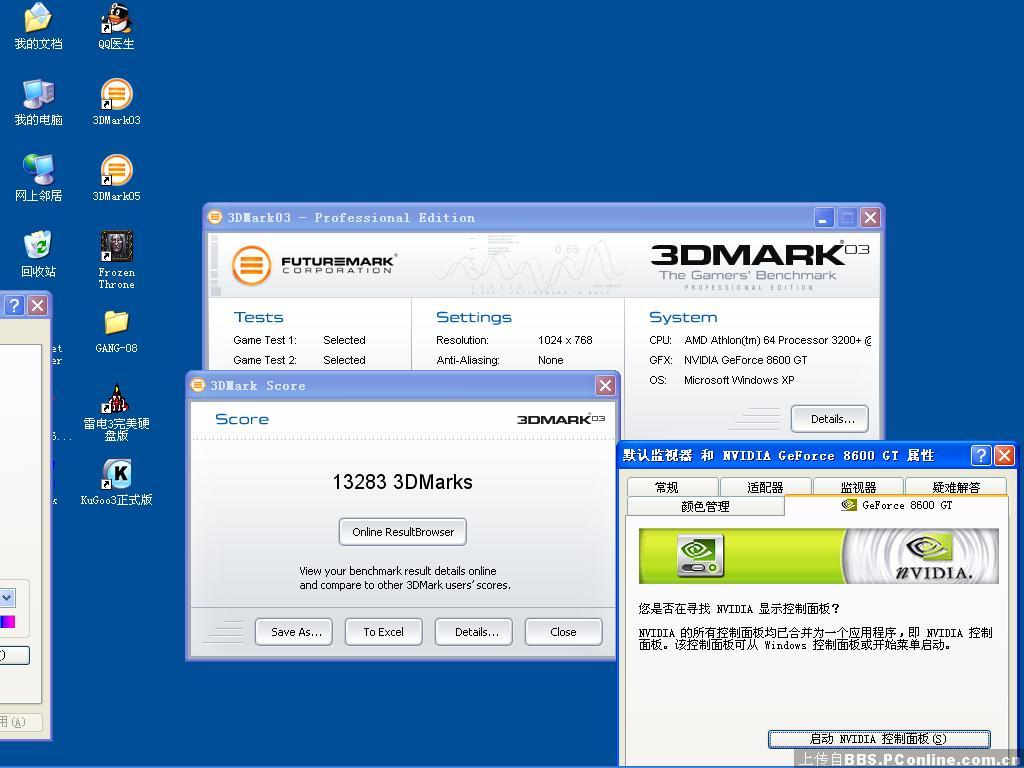Click the 3DMARK03 logo in main window
The image size is (1024, 768).
[x=760, y=264]
